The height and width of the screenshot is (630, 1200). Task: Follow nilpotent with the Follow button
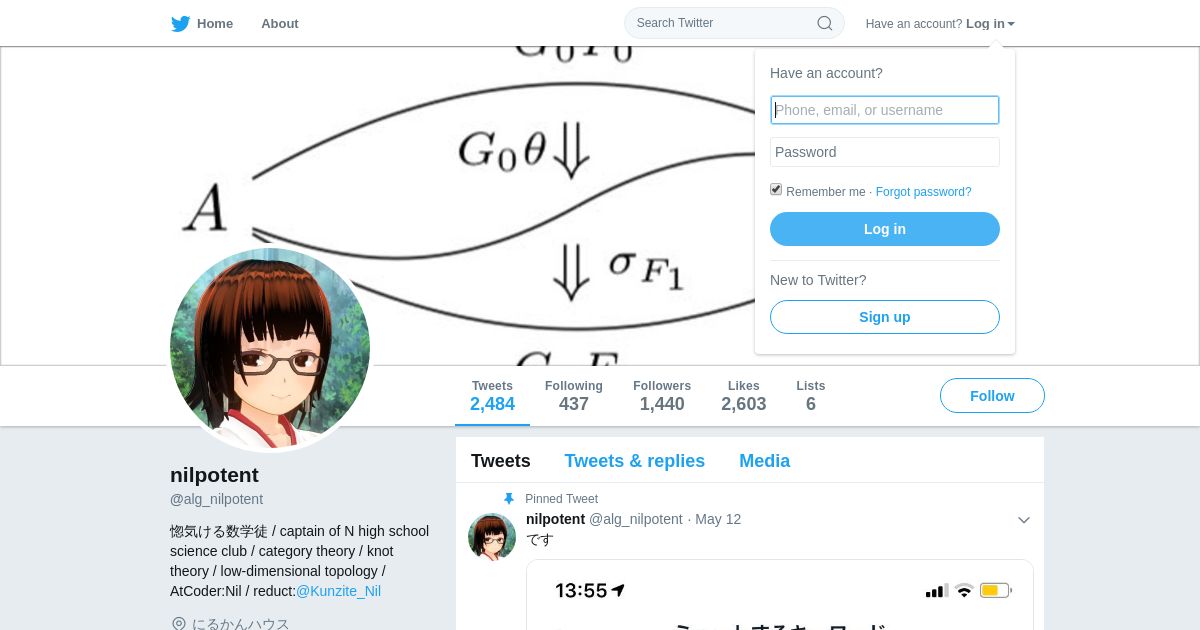click(992, 396)
